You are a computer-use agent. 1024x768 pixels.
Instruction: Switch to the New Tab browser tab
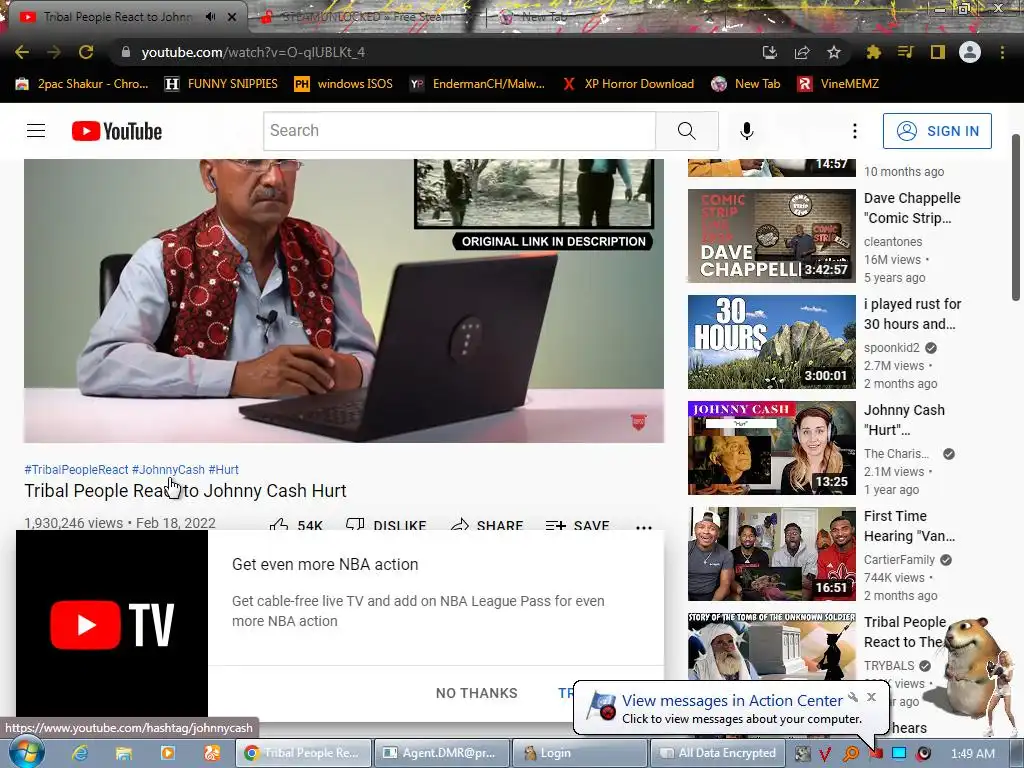[x=542, y=17]
